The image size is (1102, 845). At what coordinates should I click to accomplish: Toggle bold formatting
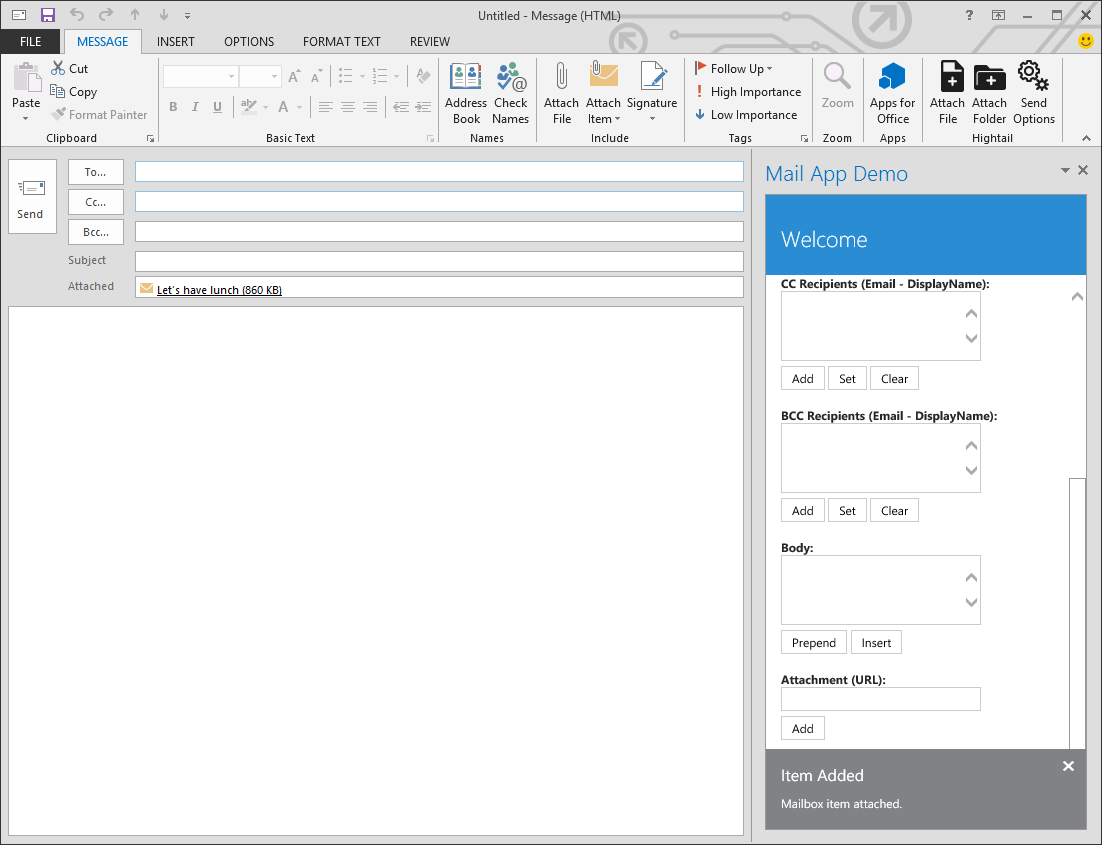(x=172, y=106)
